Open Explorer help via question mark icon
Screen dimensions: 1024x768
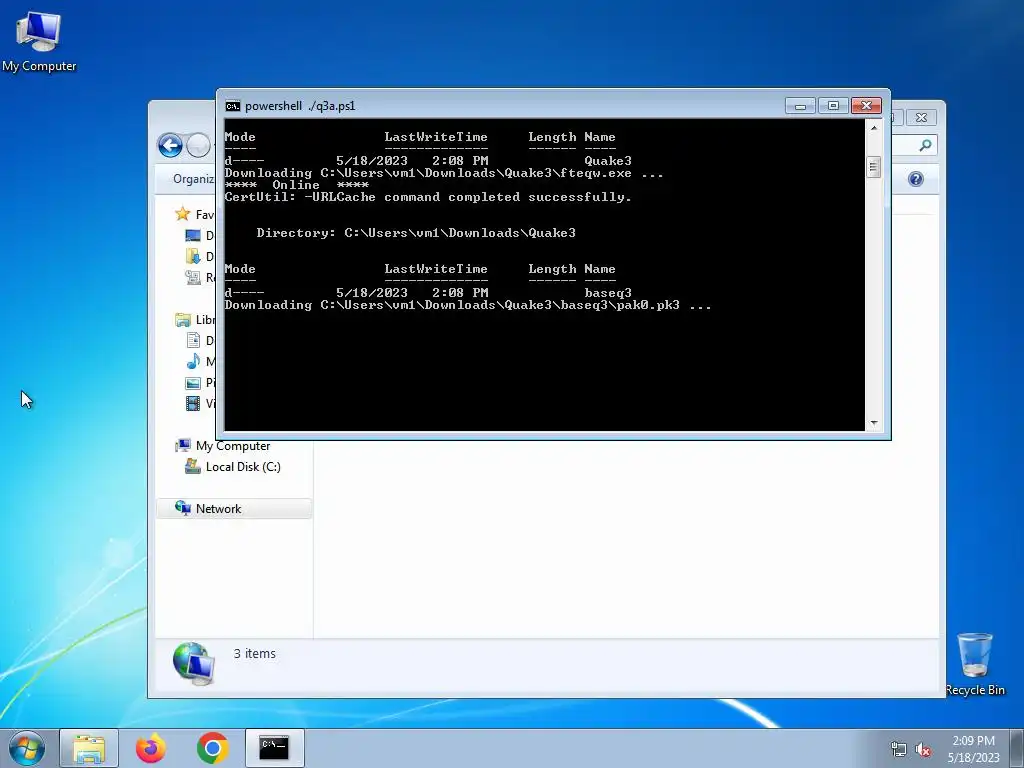[x=916, y=179]
